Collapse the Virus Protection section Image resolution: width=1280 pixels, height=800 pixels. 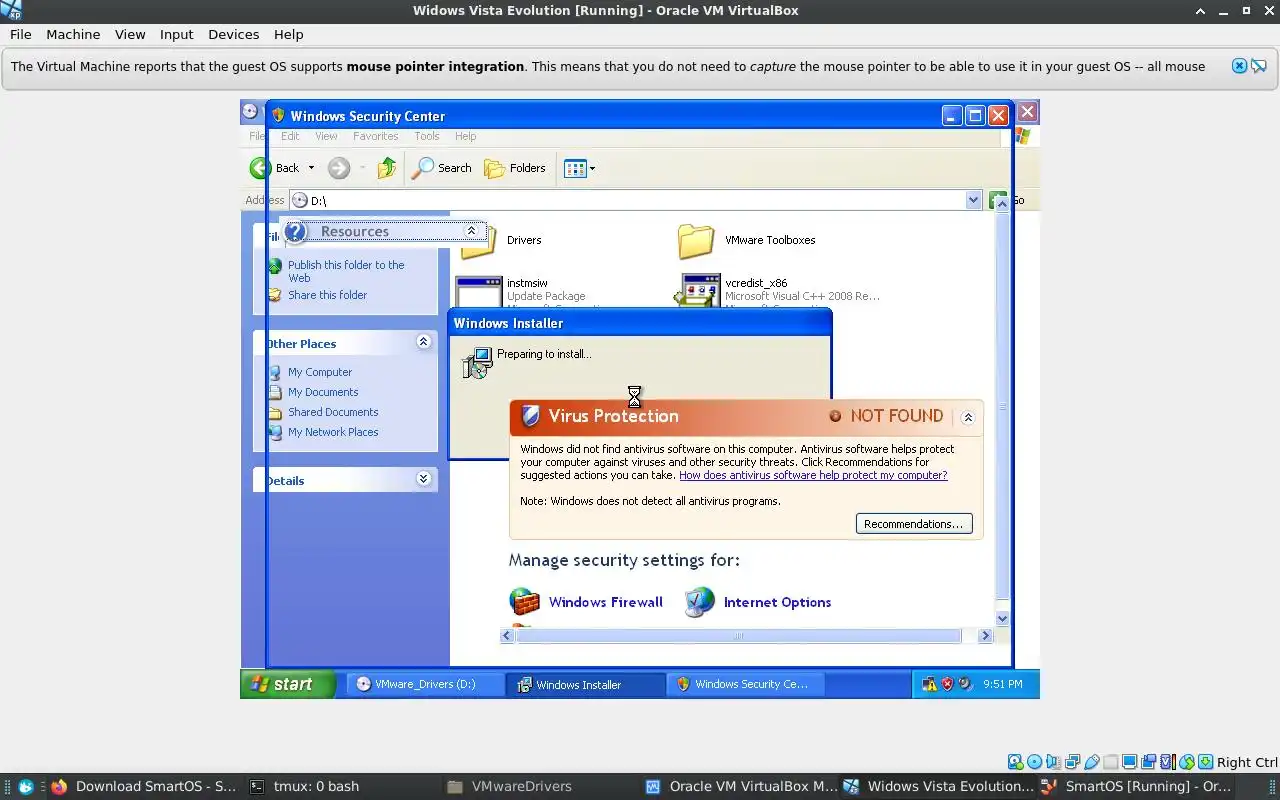pyautogui.click(x=967, y=417)
